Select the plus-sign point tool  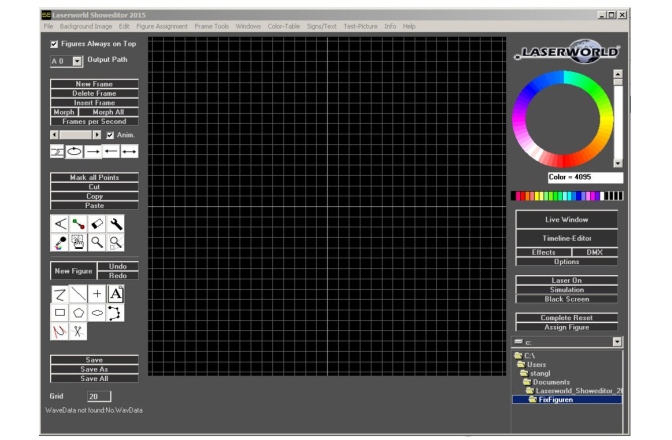(x=97, y=294)
